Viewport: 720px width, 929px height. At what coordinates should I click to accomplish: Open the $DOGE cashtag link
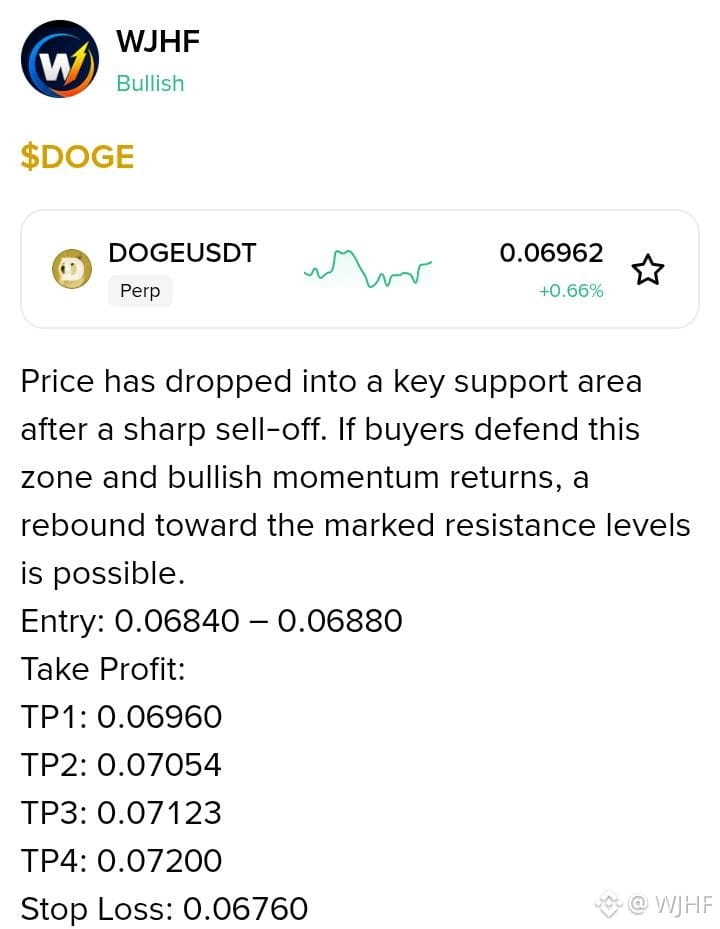click(x=77, y=157)
